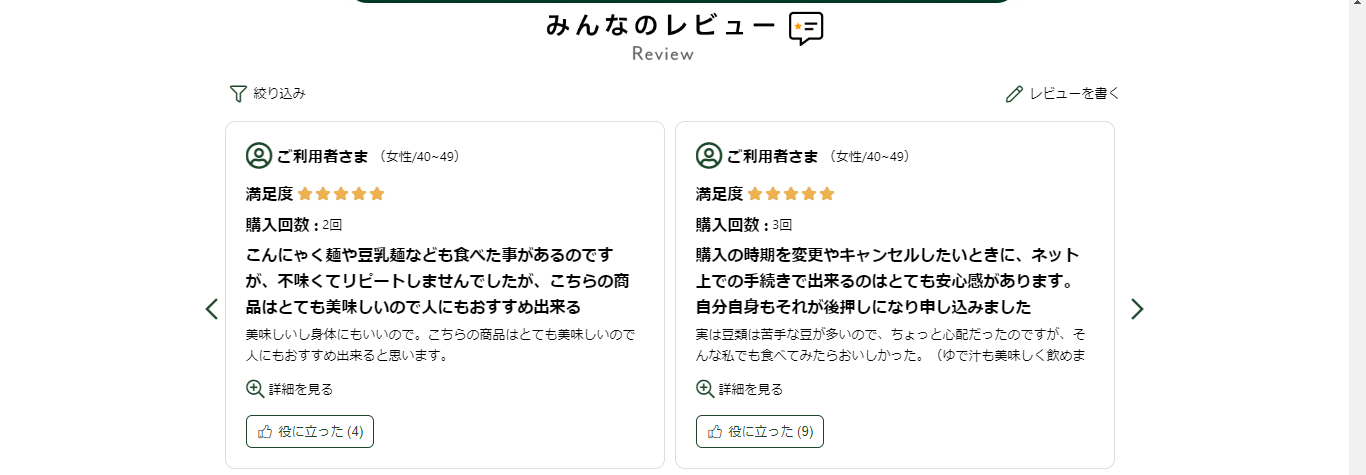Open the 絞り込み filter options
Image resolution: width=1366 pixels, height=475 pixels.
click(x=268, y=94)
